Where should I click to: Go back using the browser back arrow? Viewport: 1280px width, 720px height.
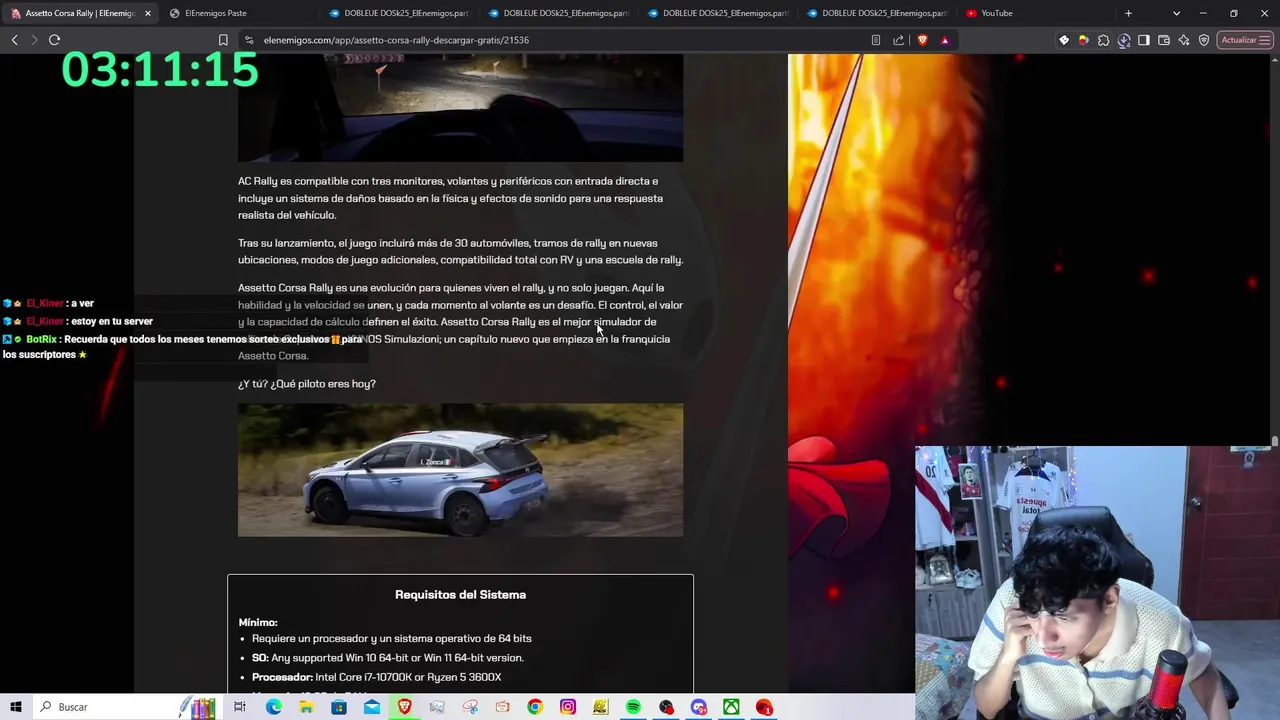point(14,40)
